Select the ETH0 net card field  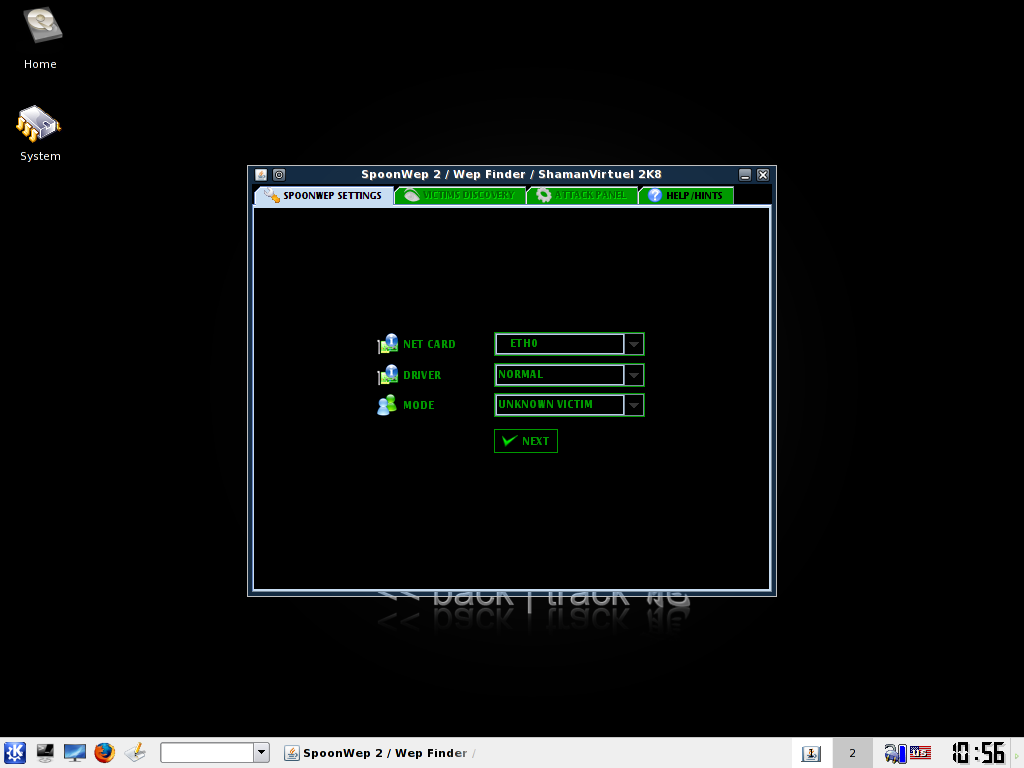click(560, 344)
